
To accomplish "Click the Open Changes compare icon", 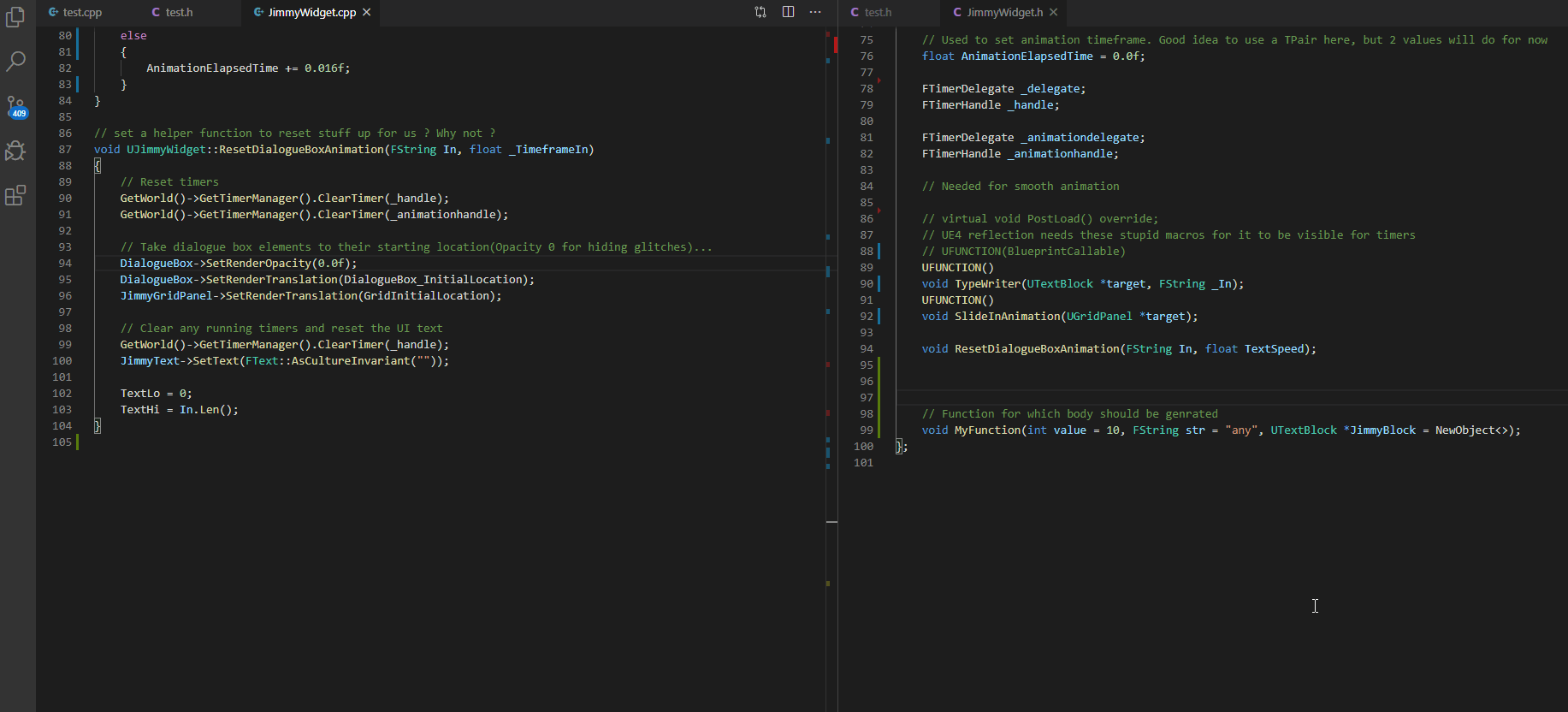I will (x=760, y=12).
